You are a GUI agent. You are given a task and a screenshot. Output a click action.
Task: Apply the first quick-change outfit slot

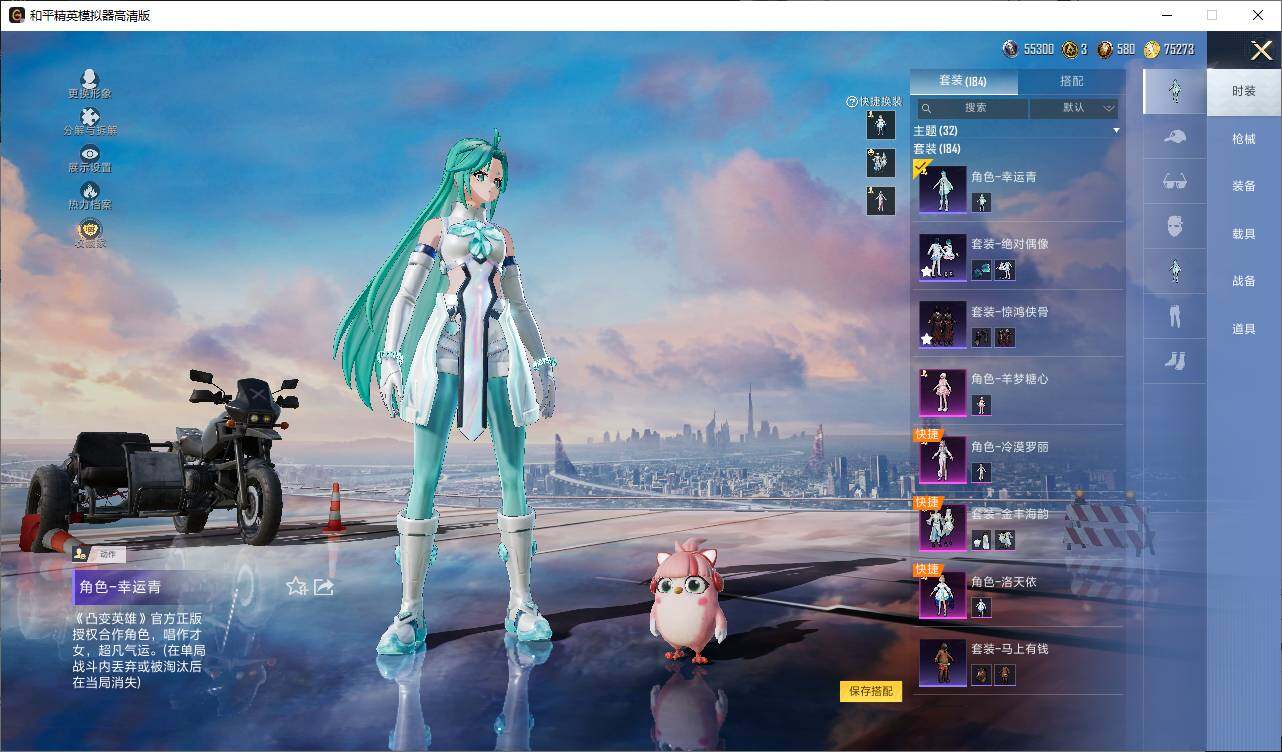[881, 124]
